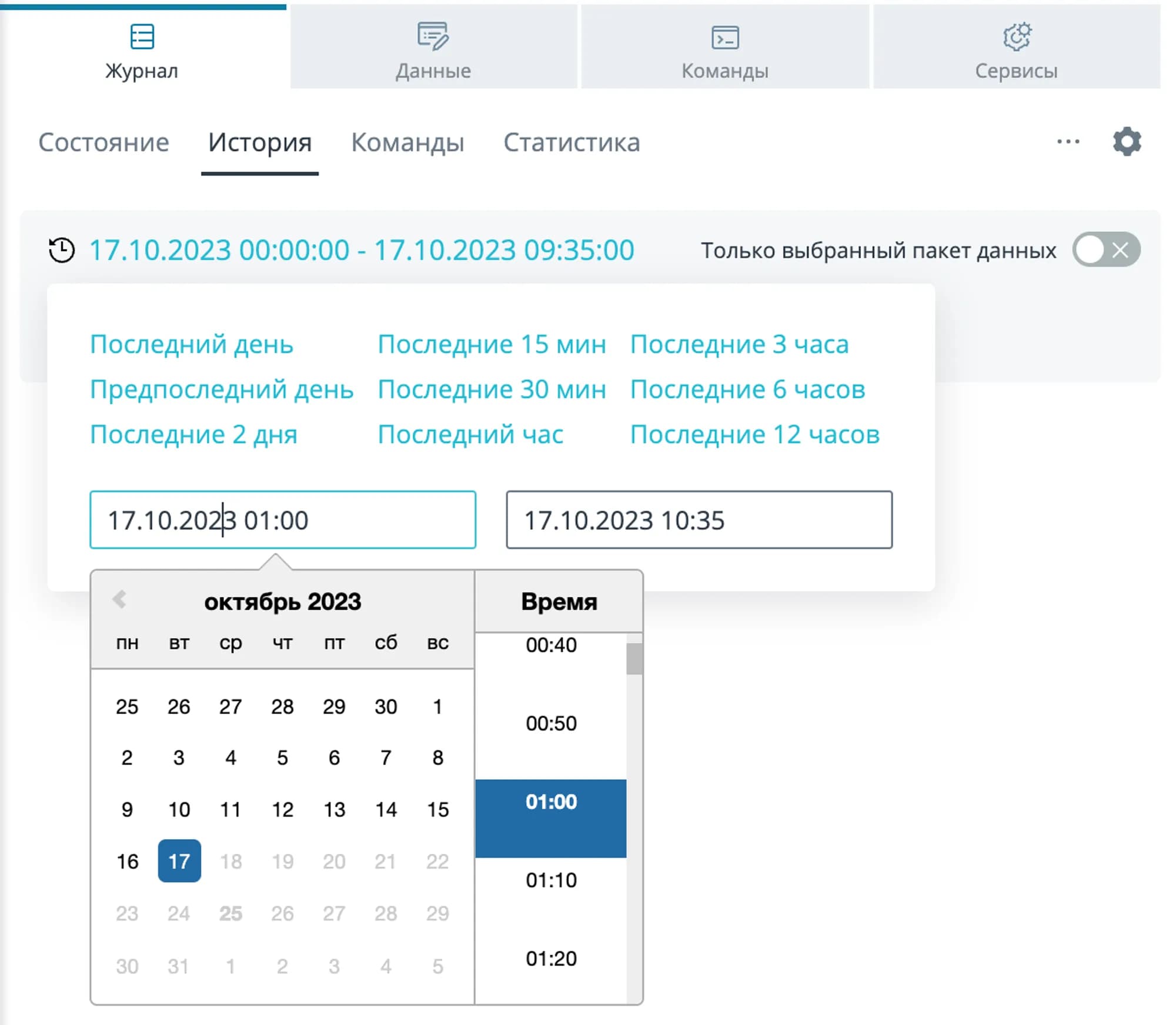Viewport: 1176px width, 1025px height.
Task: Click the Последние 15 мин link
Action: 492,344
